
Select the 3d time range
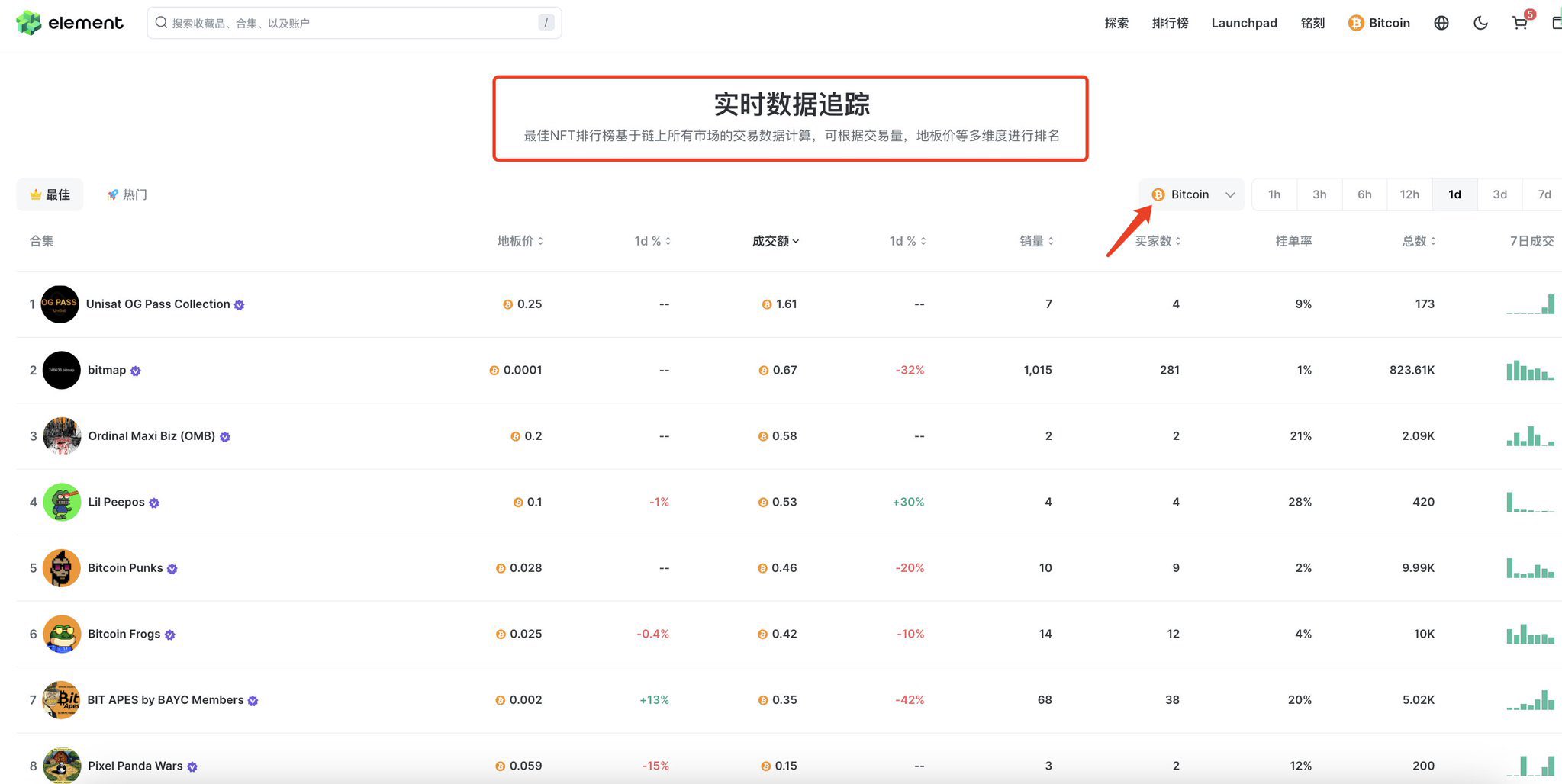(1499, 194)
